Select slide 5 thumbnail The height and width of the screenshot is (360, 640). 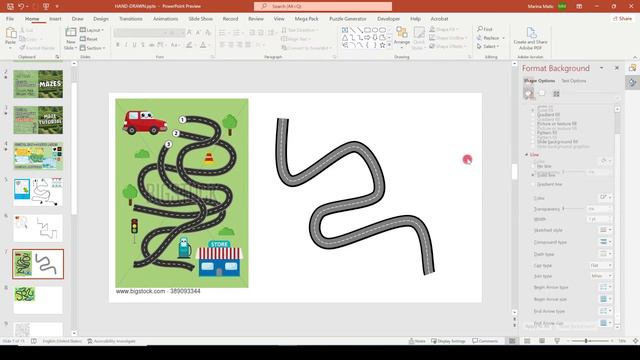click(x=38, y=192)
